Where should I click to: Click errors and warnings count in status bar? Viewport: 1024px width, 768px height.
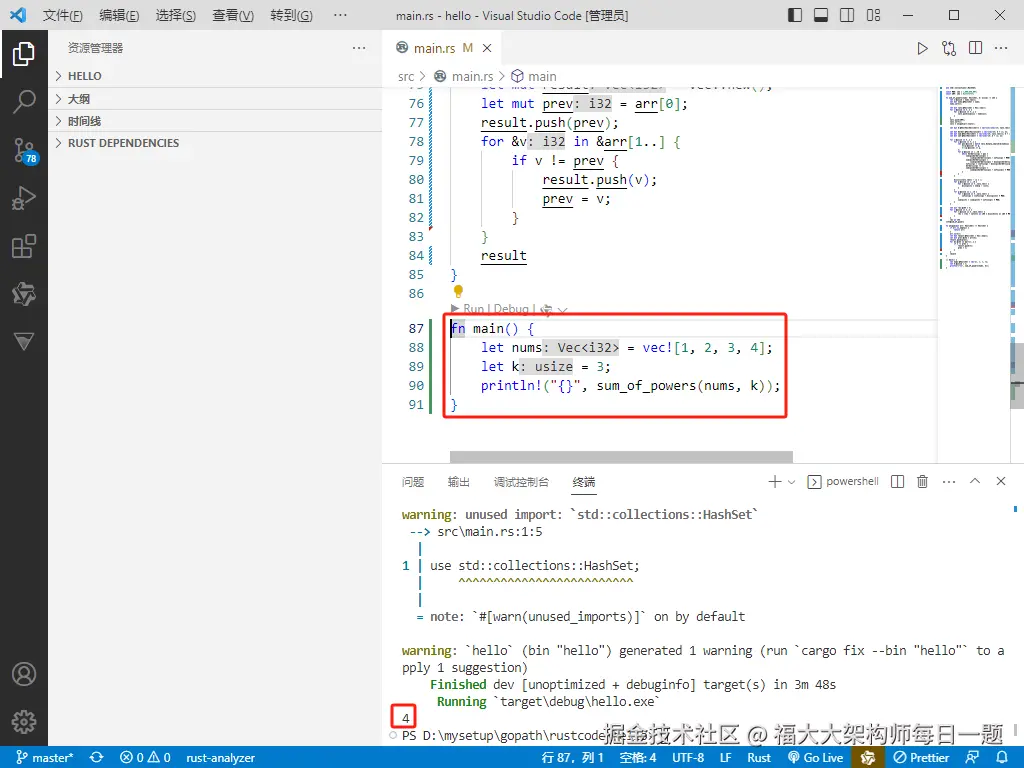coord(145,757)
